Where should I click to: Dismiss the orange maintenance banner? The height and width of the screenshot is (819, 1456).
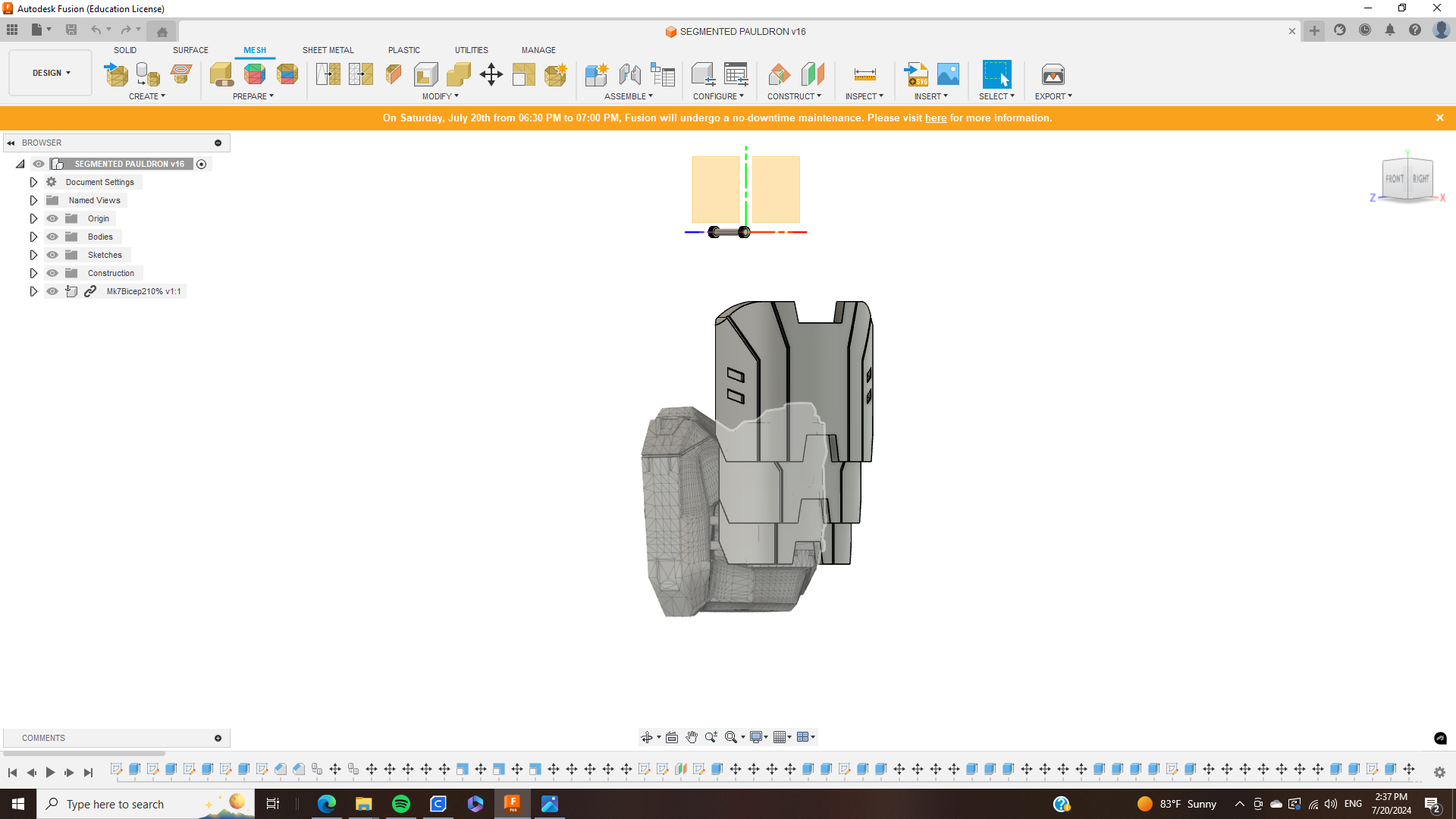tap(1440, 118)
